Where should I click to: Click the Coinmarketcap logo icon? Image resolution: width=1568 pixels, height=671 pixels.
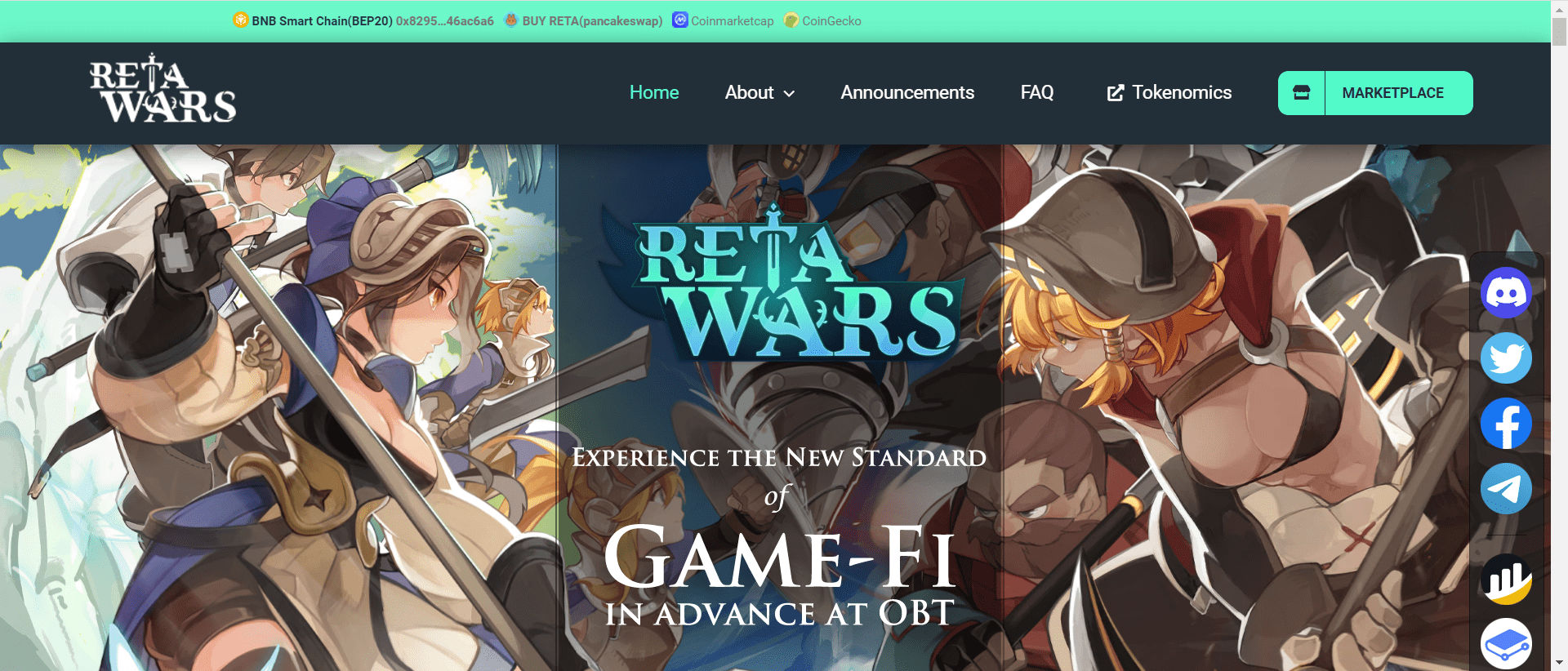[680, 20]
